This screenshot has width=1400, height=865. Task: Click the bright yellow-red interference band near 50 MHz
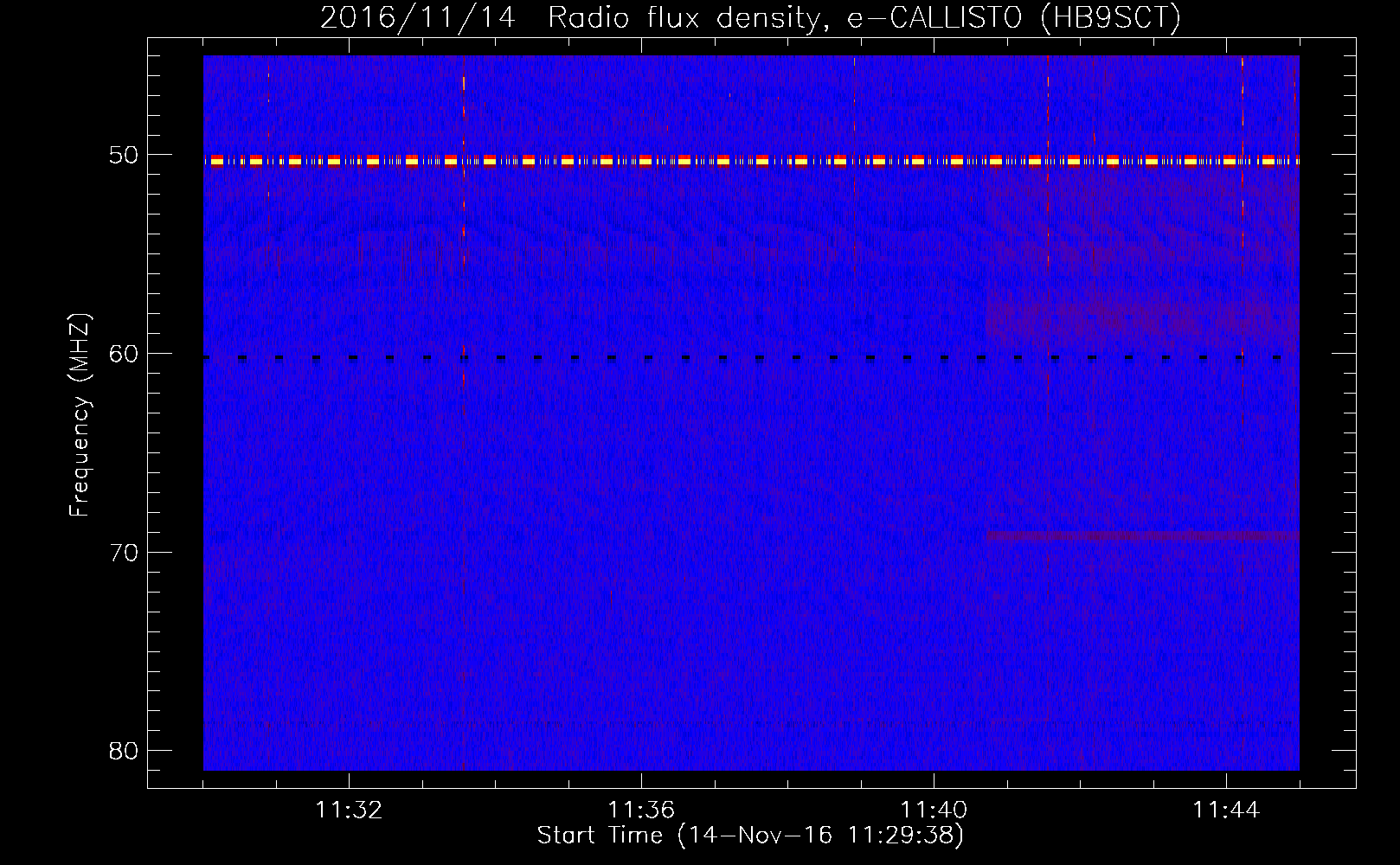pos(751,161)
